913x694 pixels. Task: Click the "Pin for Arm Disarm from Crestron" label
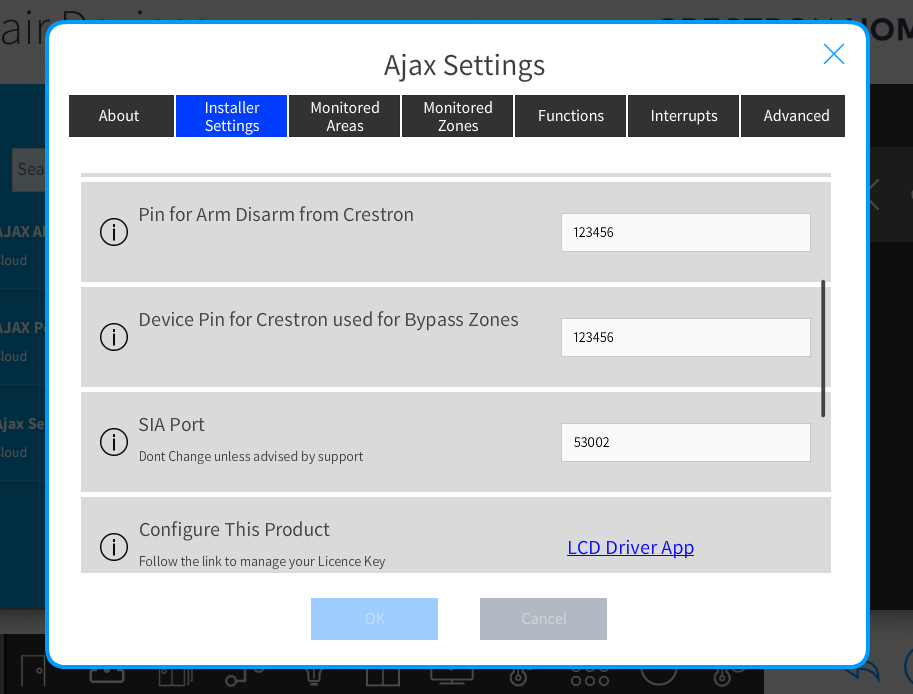coord(276,214)
